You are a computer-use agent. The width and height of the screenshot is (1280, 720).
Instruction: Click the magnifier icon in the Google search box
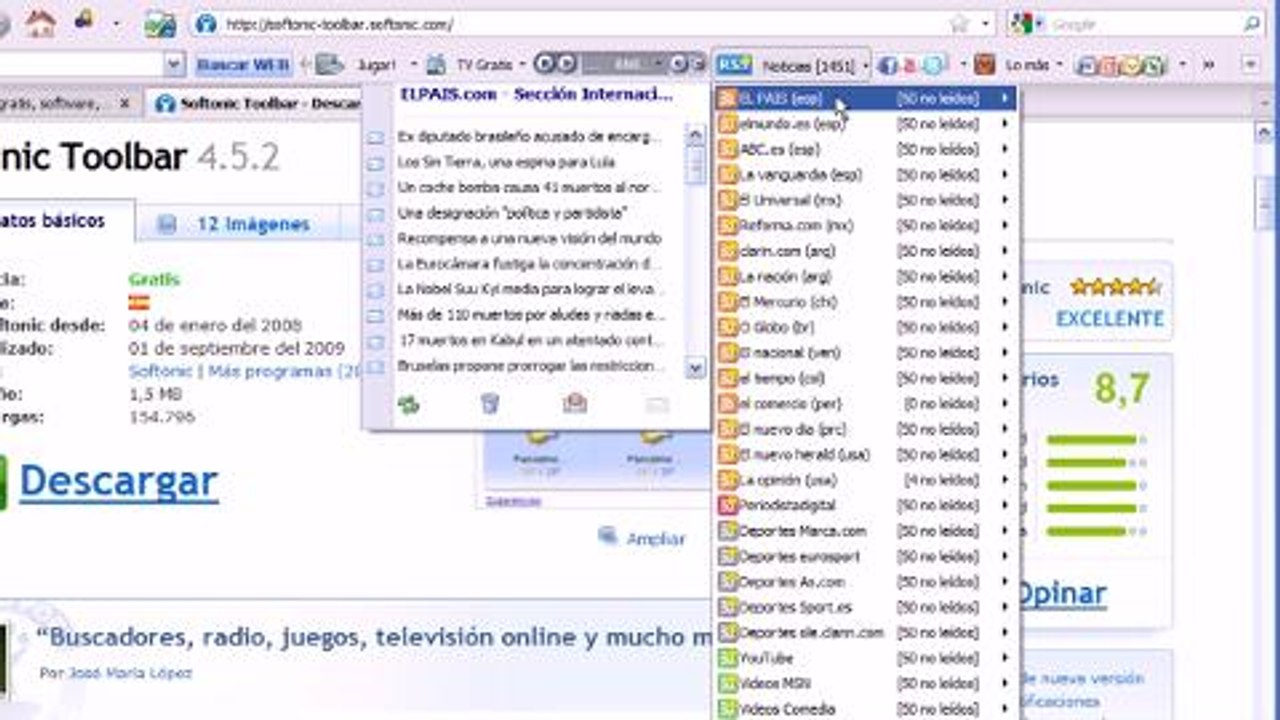1252,23
